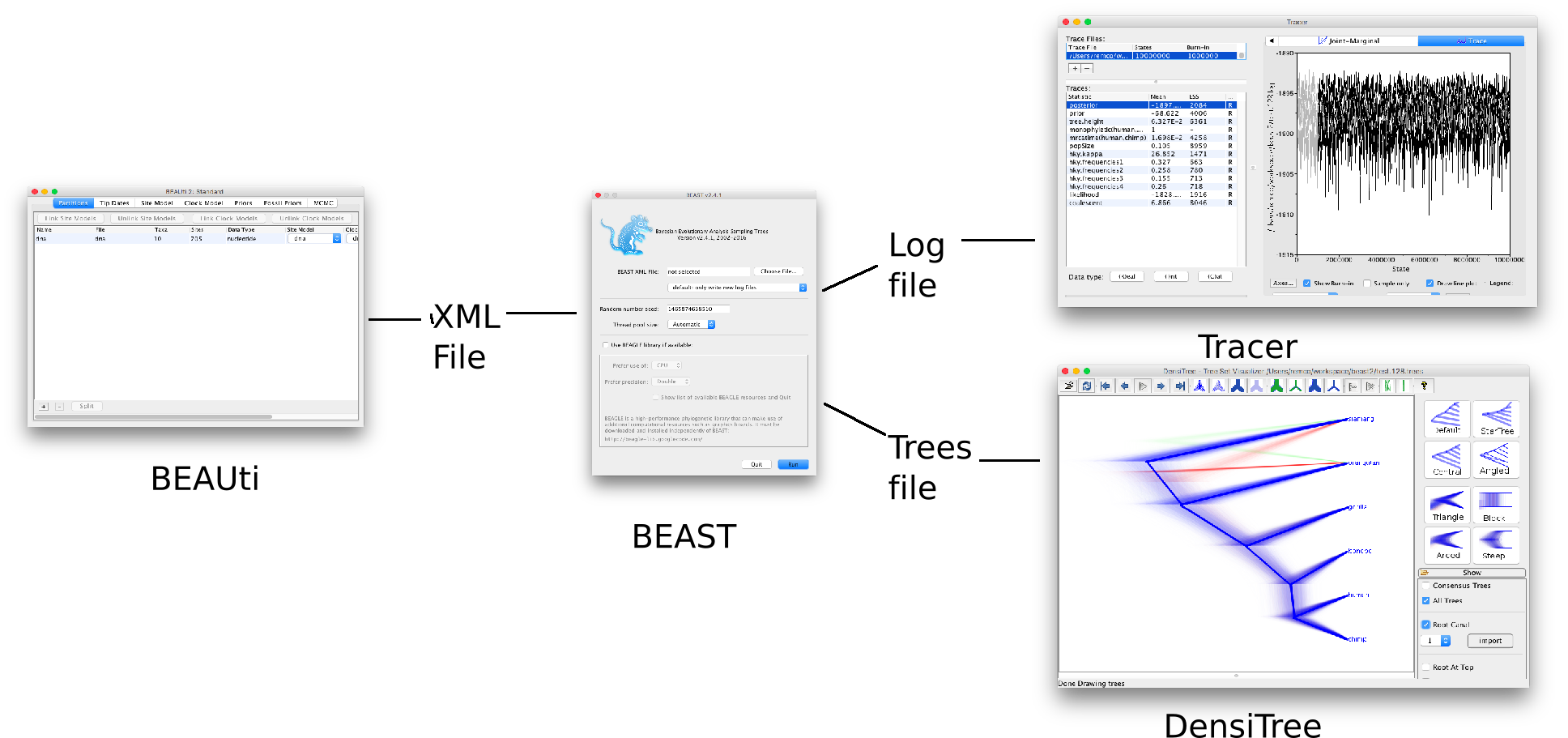
Task: Click the play animation icon in DensiTree
Action: (1143, 386)
